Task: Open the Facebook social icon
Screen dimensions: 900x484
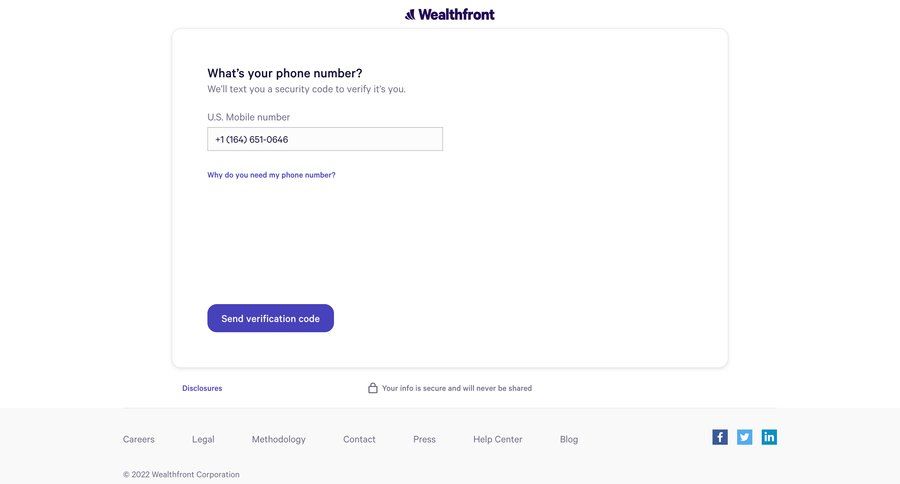Action: click(720, 437)
